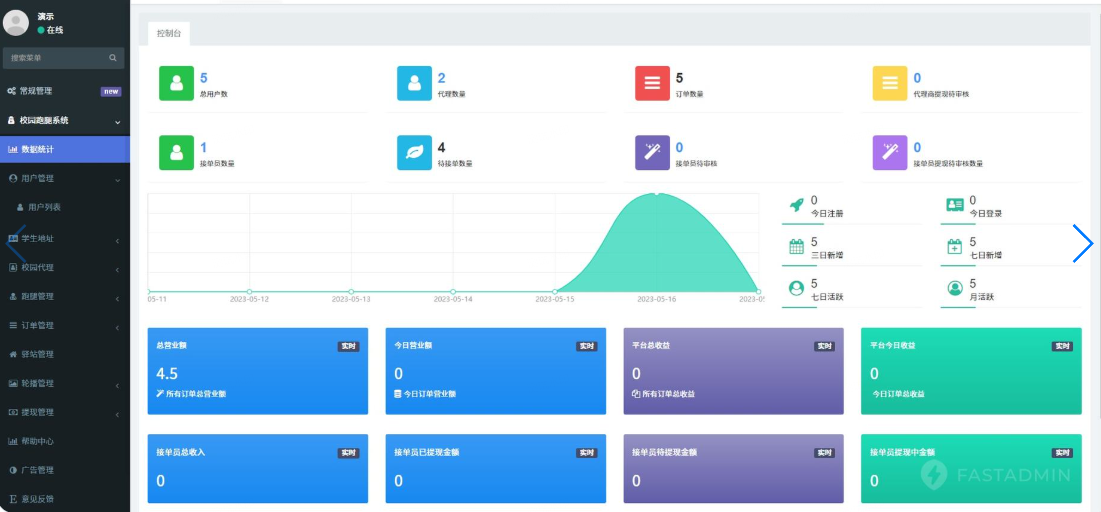Switch to the 控制台 tab
This screenshot has height=512, width=1101.
[x=168, y=33]
